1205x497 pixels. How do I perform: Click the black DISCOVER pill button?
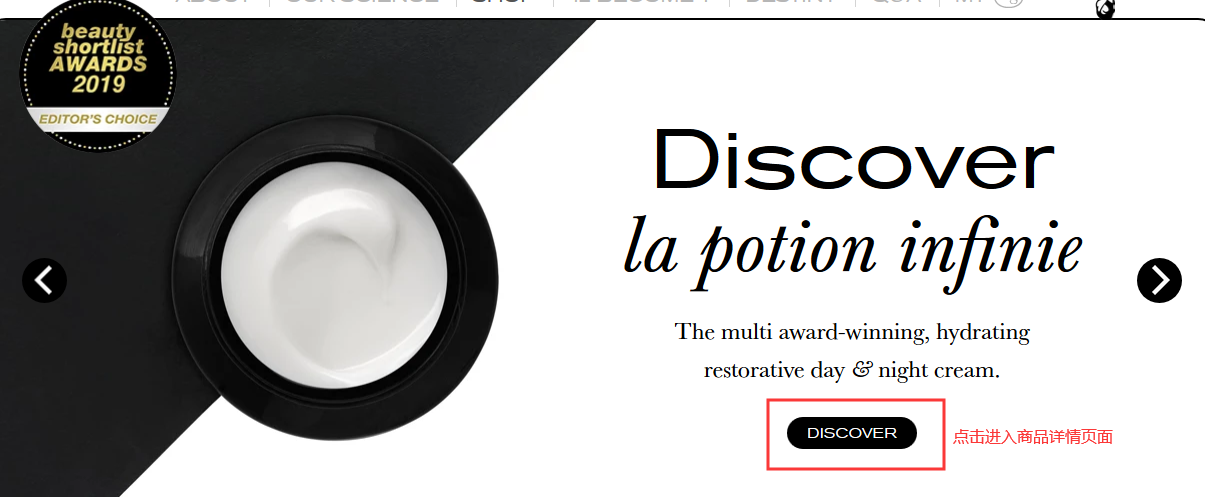pyautogui.click(x=852, y=433)
